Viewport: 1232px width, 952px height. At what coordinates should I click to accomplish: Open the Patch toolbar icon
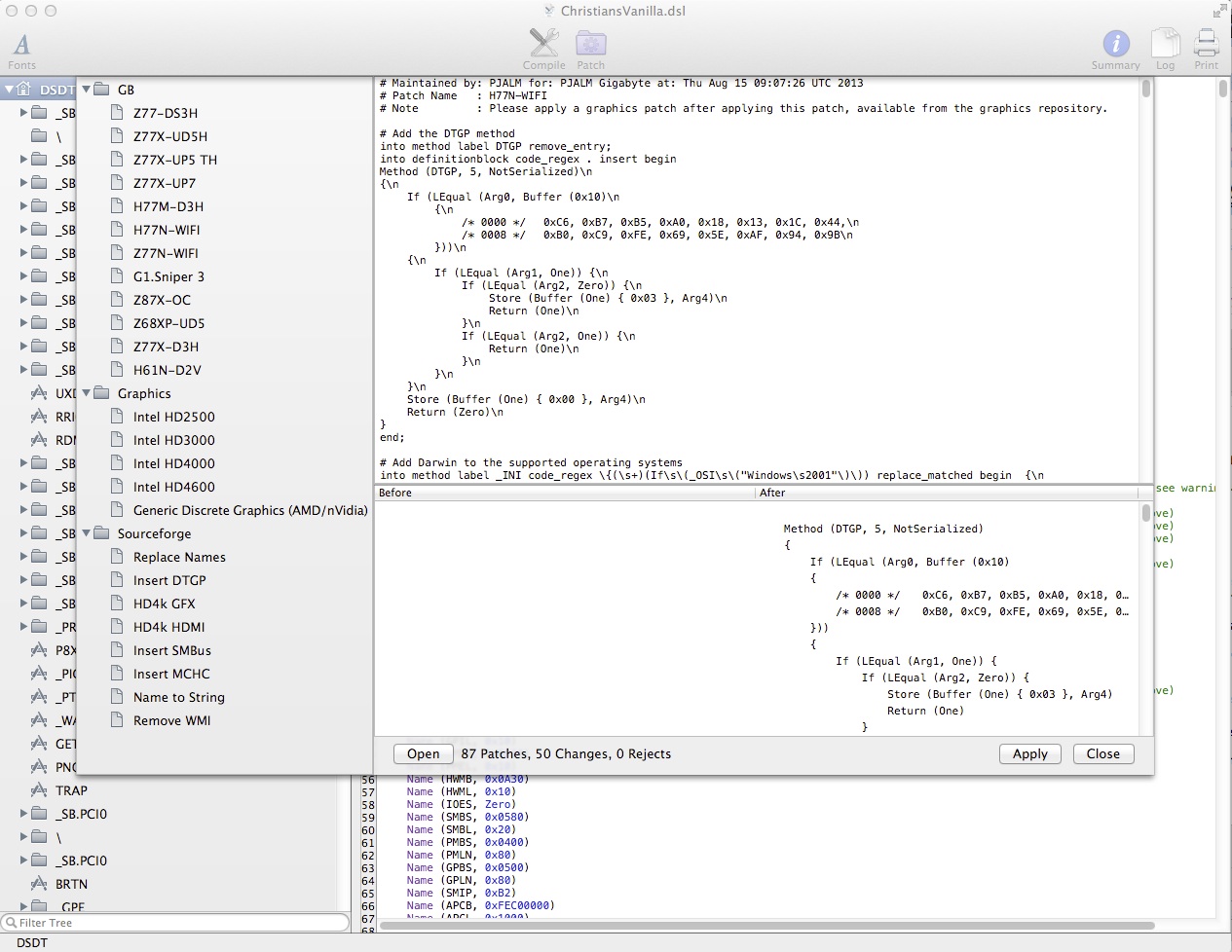pos(590,44)
